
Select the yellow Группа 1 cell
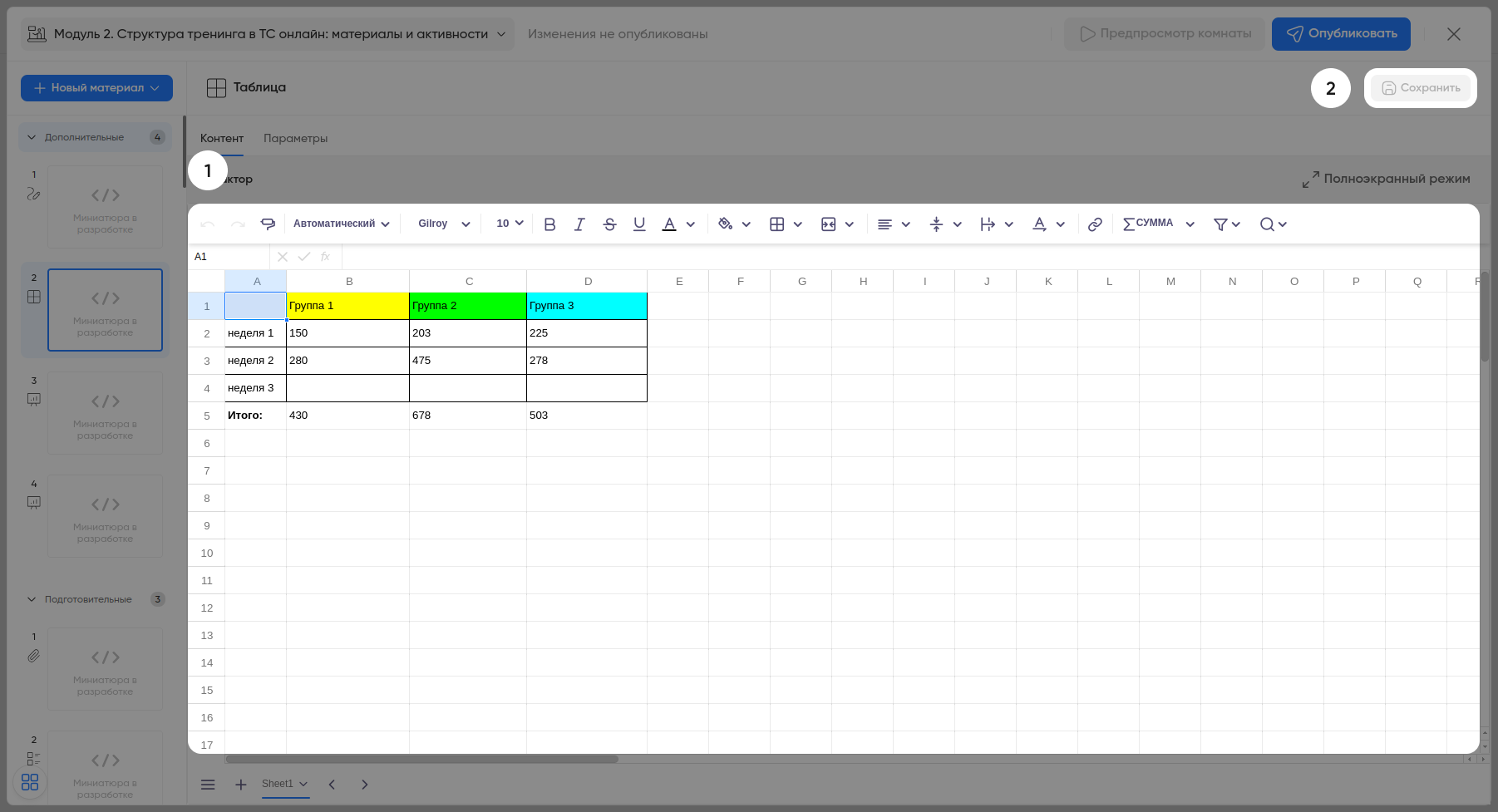tap(347, 306)
